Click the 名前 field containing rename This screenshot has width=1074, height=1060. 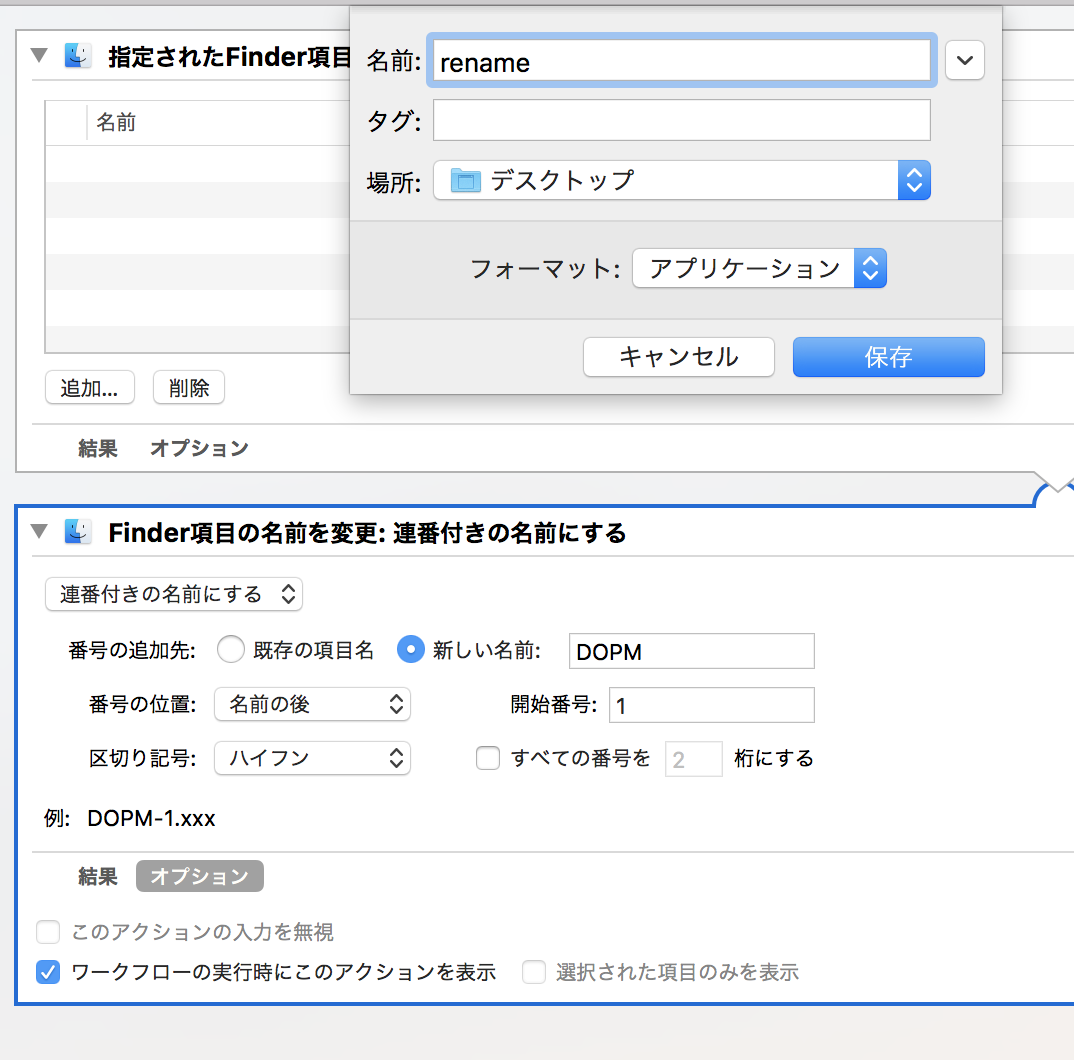point(682,60)
